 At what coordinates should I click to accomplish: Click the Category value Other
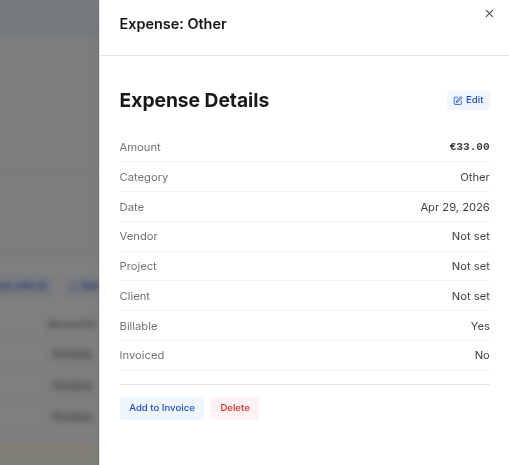point(475,177)
